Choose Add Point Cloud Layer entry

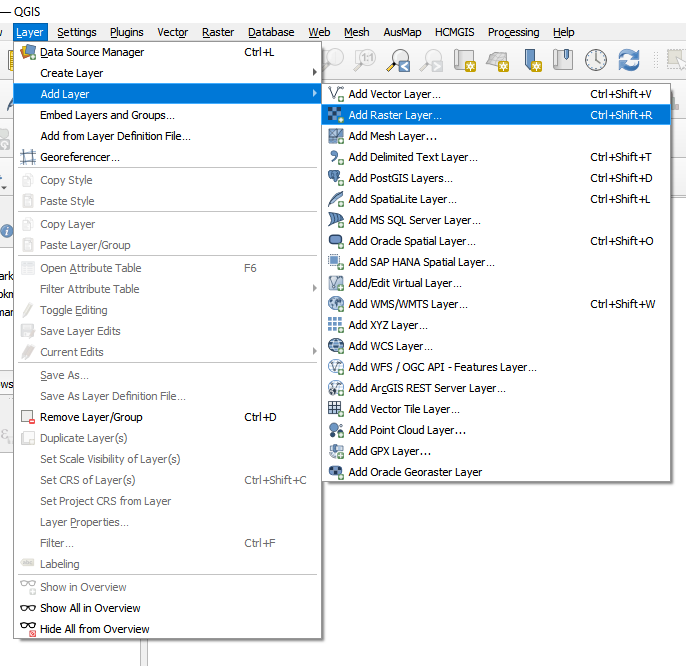coord(496,430)
